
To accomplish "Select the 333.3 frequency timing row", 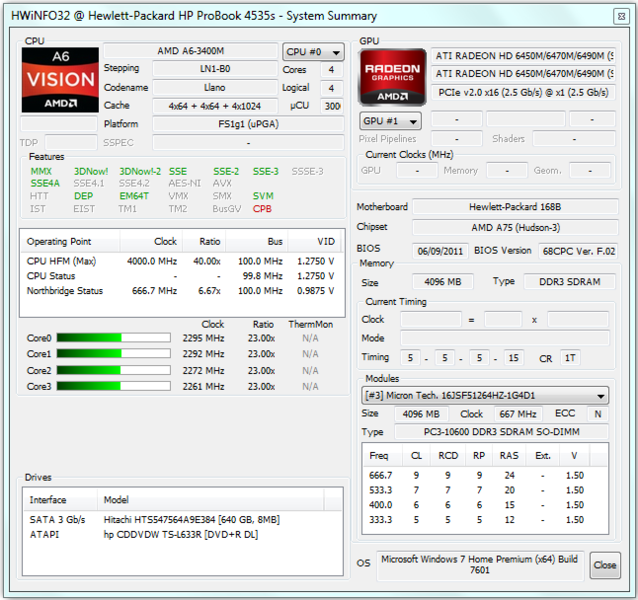I will (485, 519).
